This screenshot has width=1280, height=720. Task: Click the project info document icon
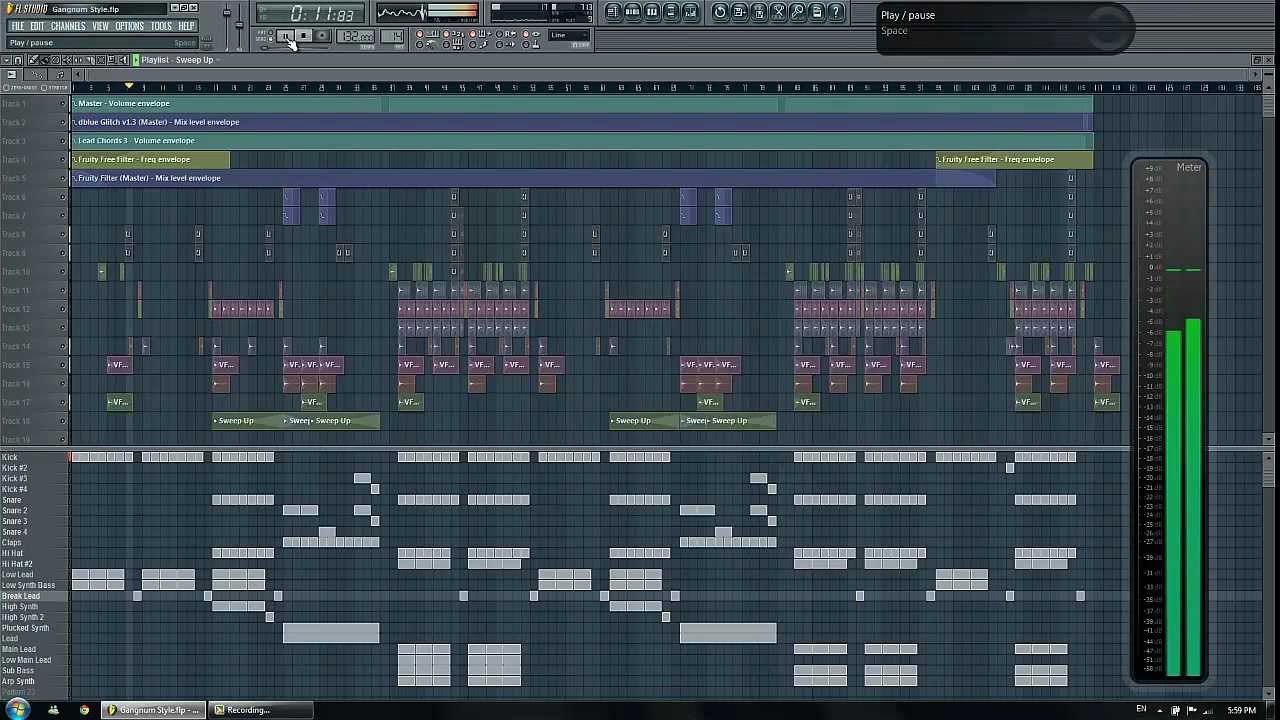(x=817, y=12)
